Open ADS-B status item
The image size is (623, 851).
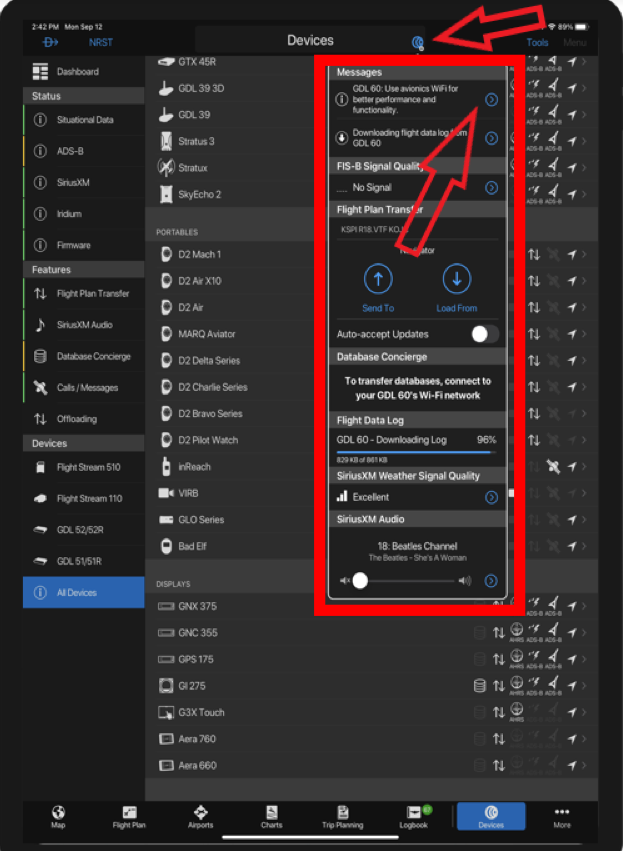[x=84, y=151]
